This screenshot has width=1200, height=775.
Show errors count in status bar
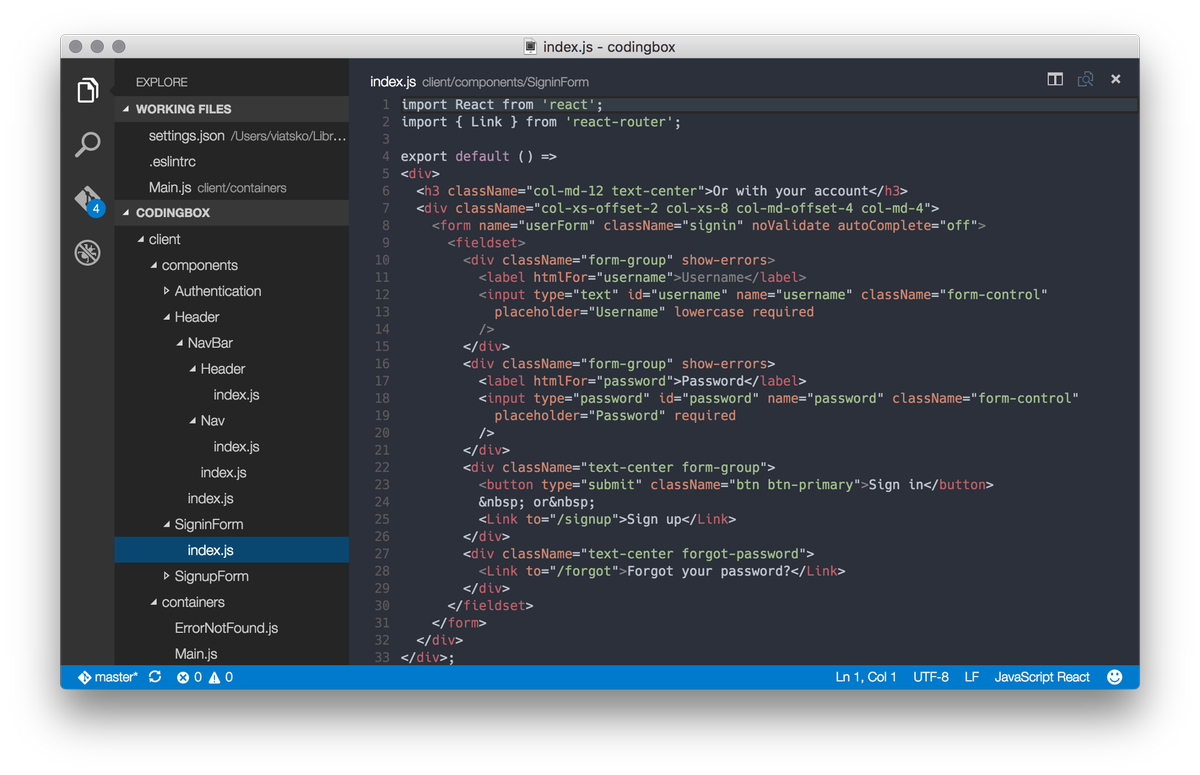click(189, 677)
